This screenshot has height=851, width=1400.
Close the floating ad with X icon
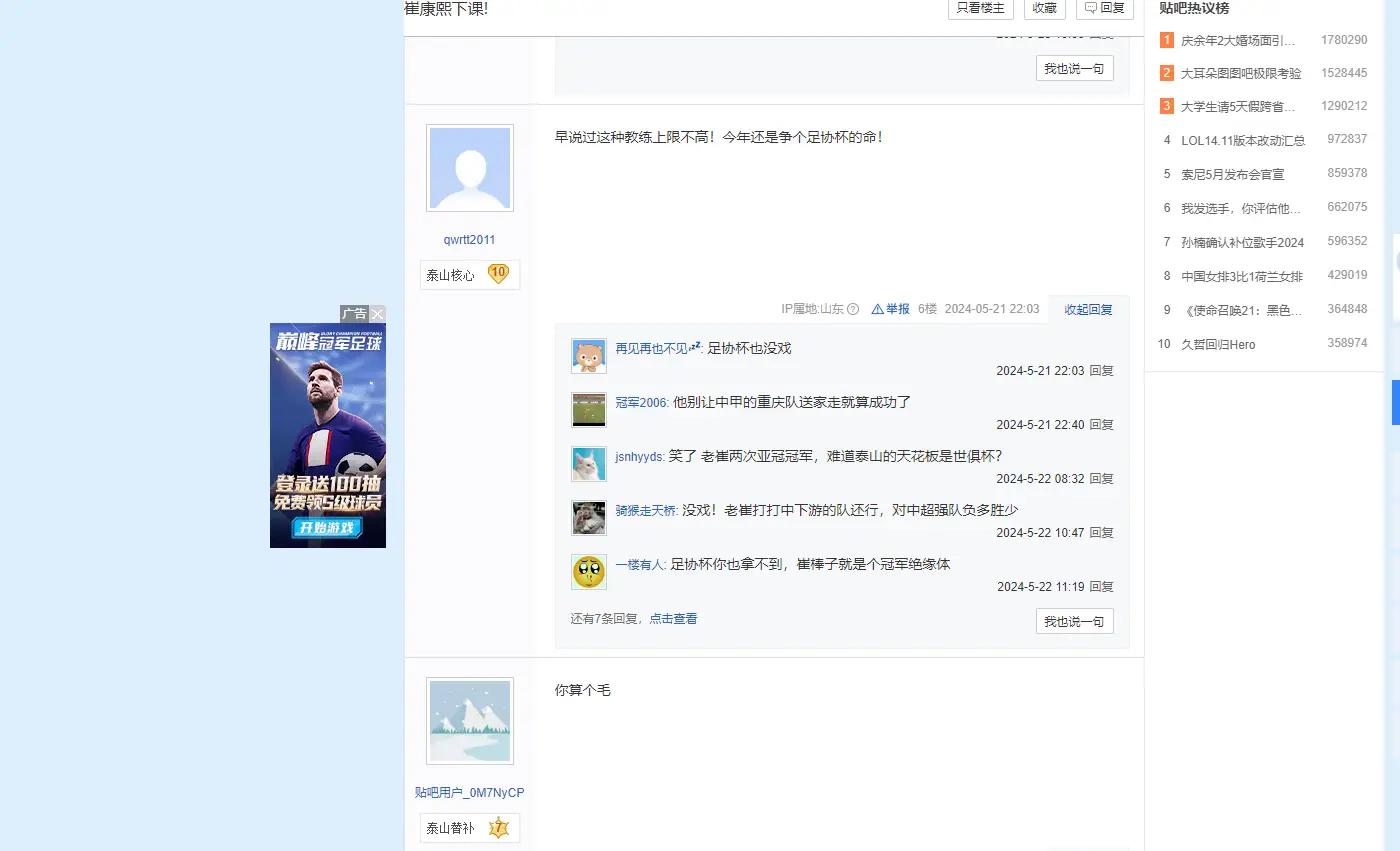[377, 314]
